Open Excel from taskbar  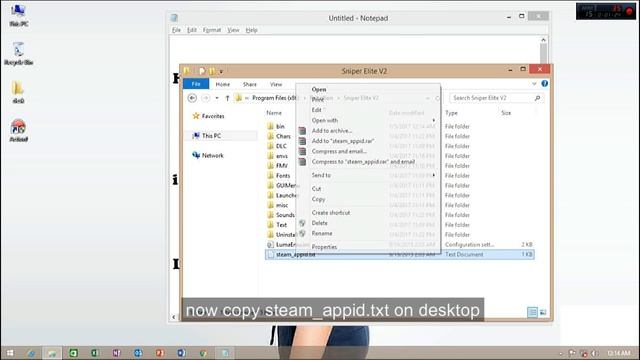[95, 353]
